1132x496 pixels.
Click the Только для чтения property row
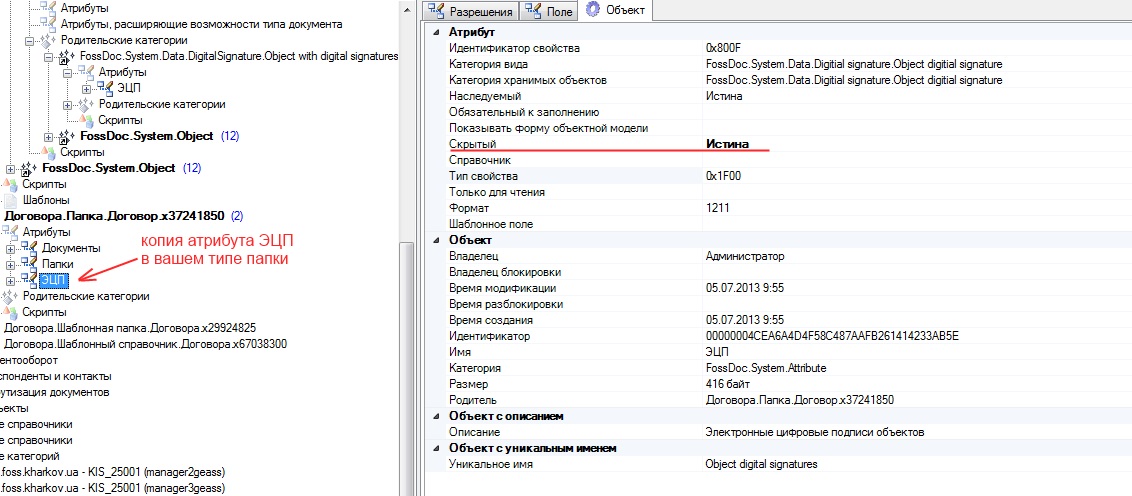pos(780,192)
